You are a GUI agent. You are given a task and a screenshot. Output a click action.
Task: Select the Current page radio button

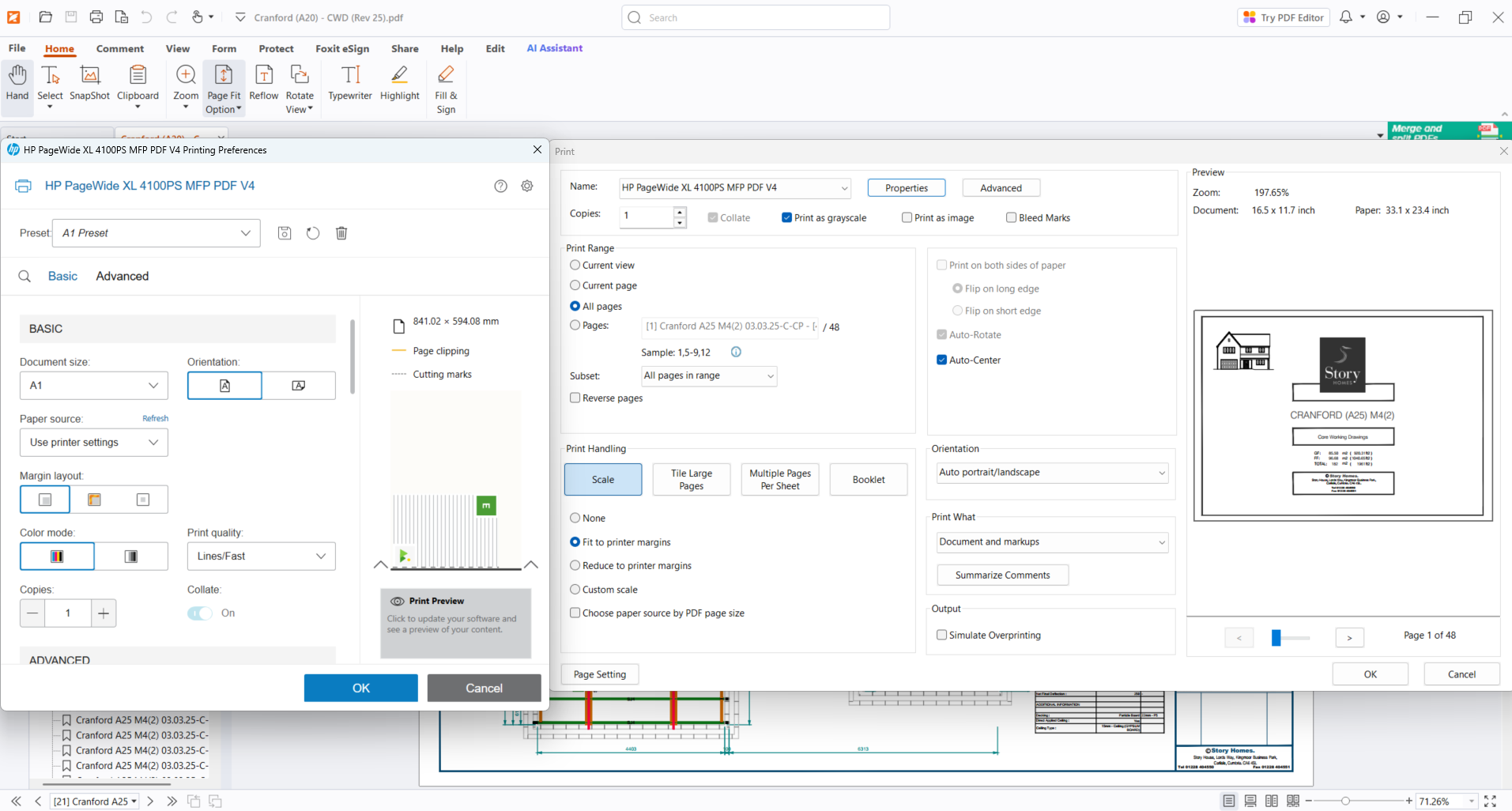pos(575,285)
